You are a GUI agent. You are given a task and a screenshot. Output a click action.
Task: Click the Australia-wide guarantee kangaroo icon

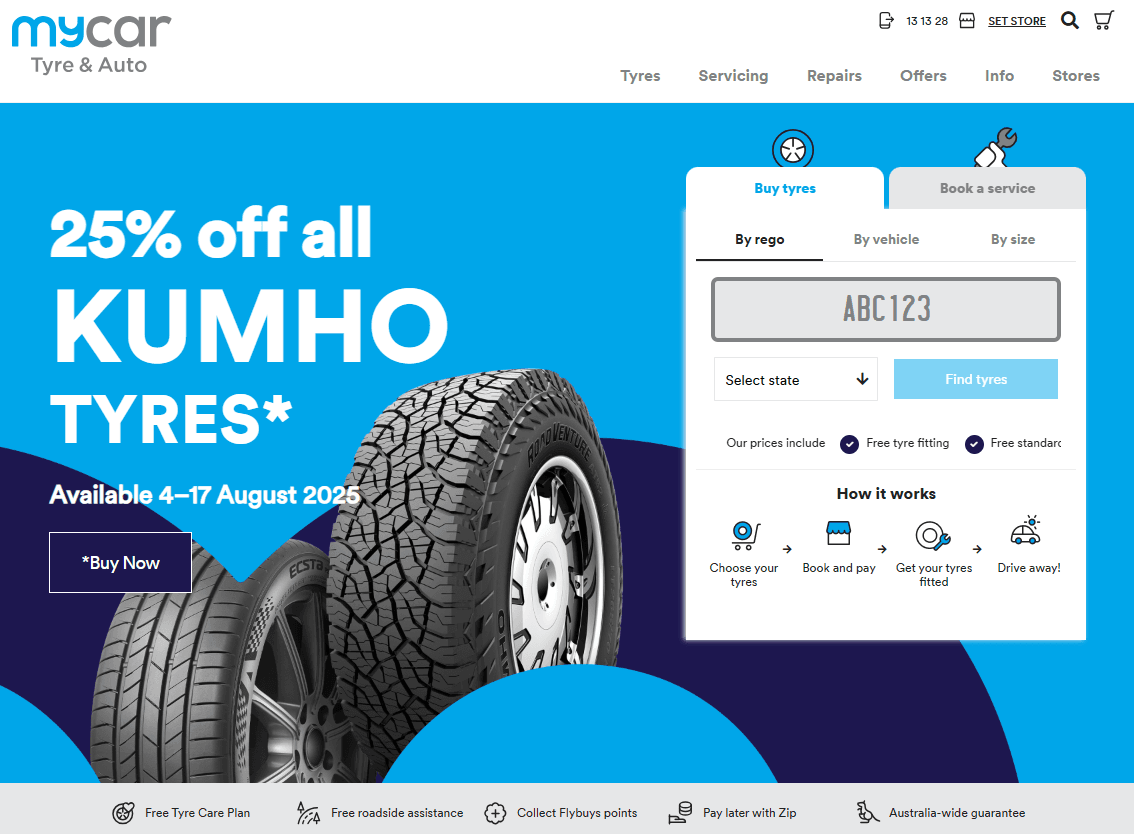(x=867, y=812)
